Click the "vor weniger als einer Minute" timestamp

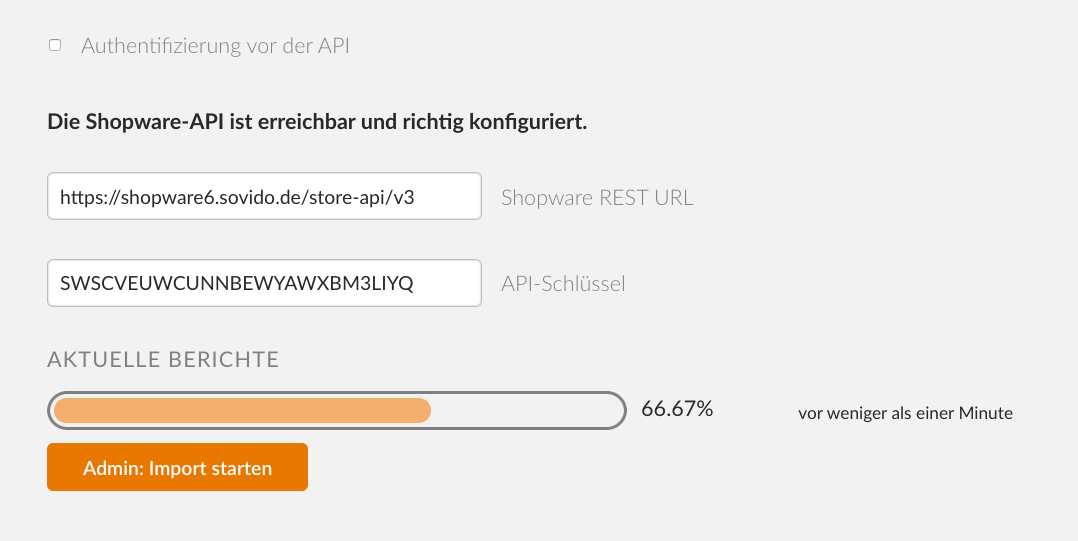(x=905, y=413)
